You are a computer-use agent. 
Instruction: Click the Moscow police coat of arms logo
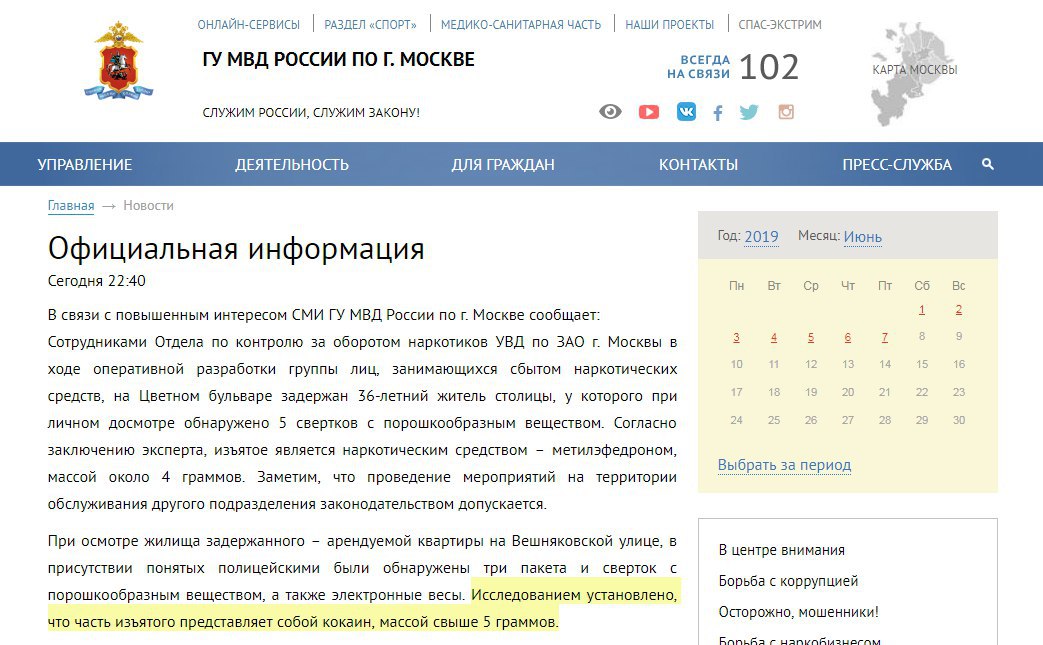click(x=118, y=61)
